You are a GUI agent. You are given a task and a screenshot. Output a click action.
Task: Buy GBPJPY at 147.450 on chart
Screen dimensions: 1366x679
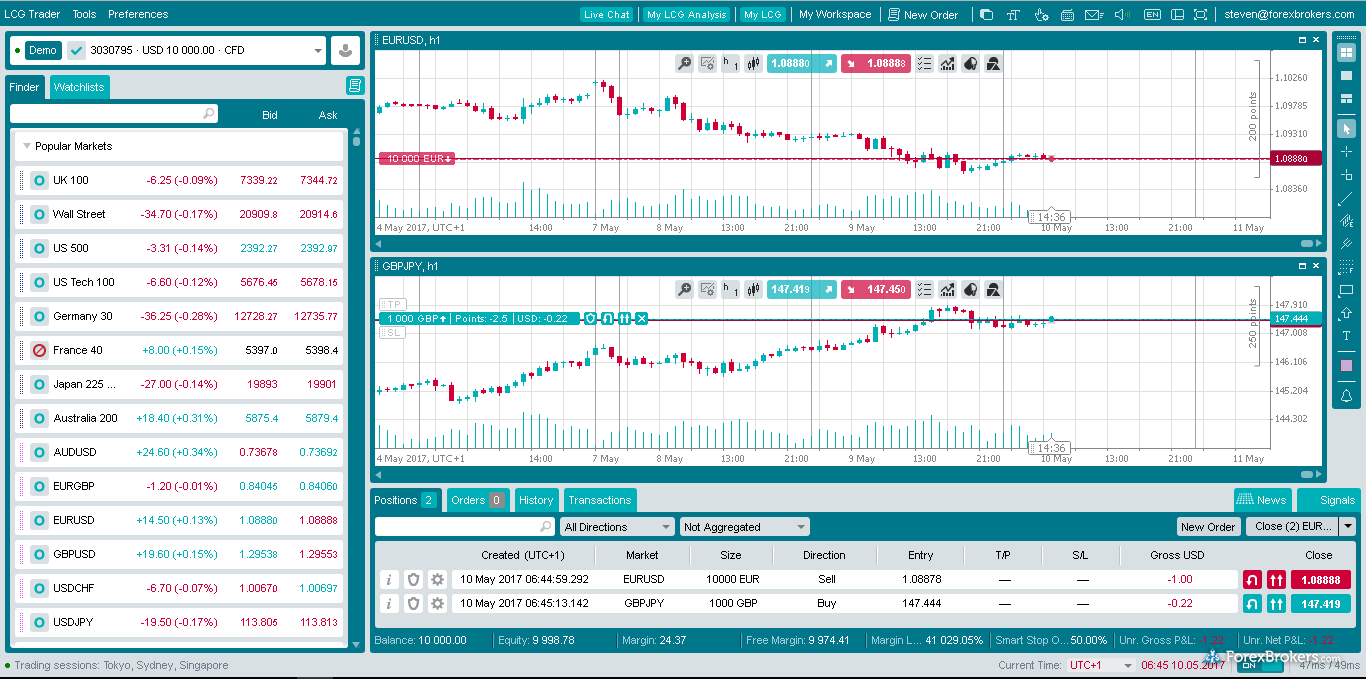coord(875,289)
